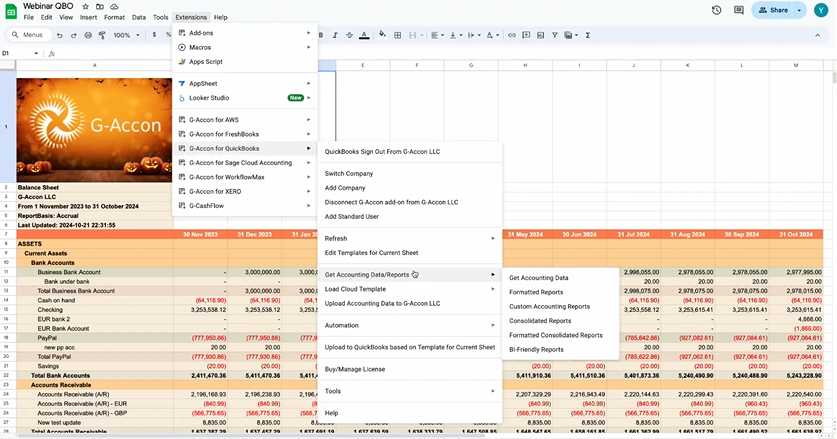This screenshot has width=837, height=439.
Task: Insert a chart
Action: [x=540, y=35]
